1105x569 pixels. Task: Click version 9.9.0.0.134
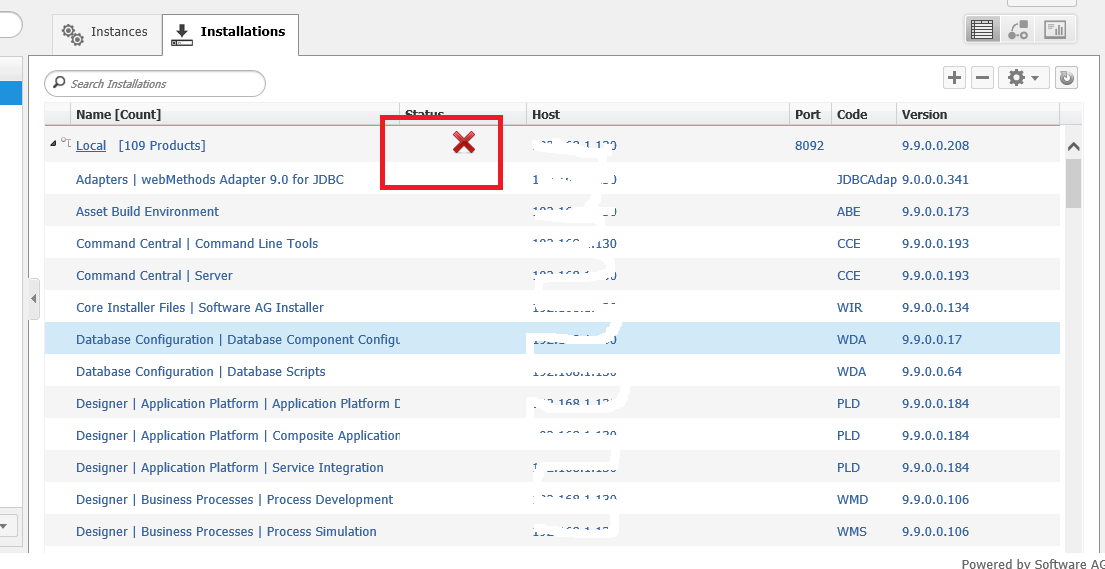coord(935,307)
